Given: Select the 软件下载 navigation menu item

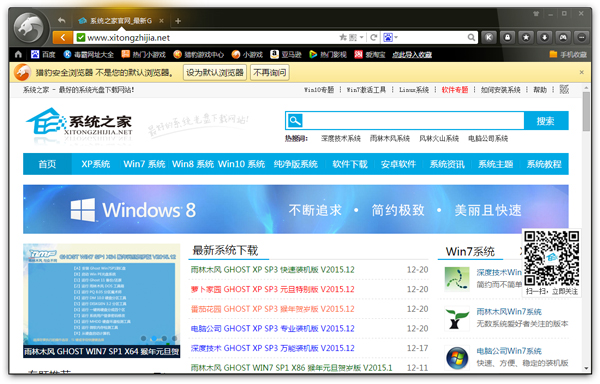Looking at the screenshot, I should click(350, 164).
